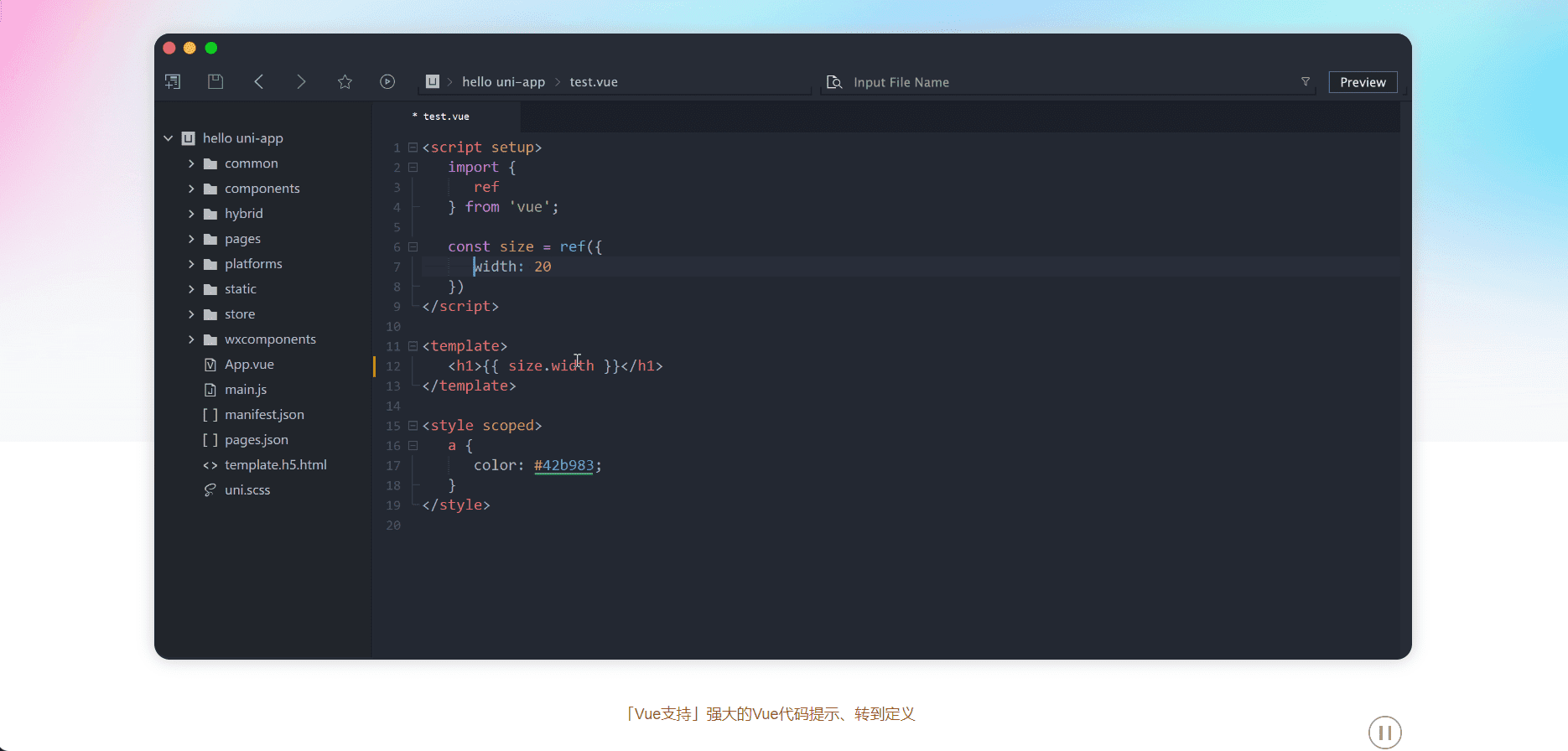Click the template.h5.html code icon

coord(210,465)
